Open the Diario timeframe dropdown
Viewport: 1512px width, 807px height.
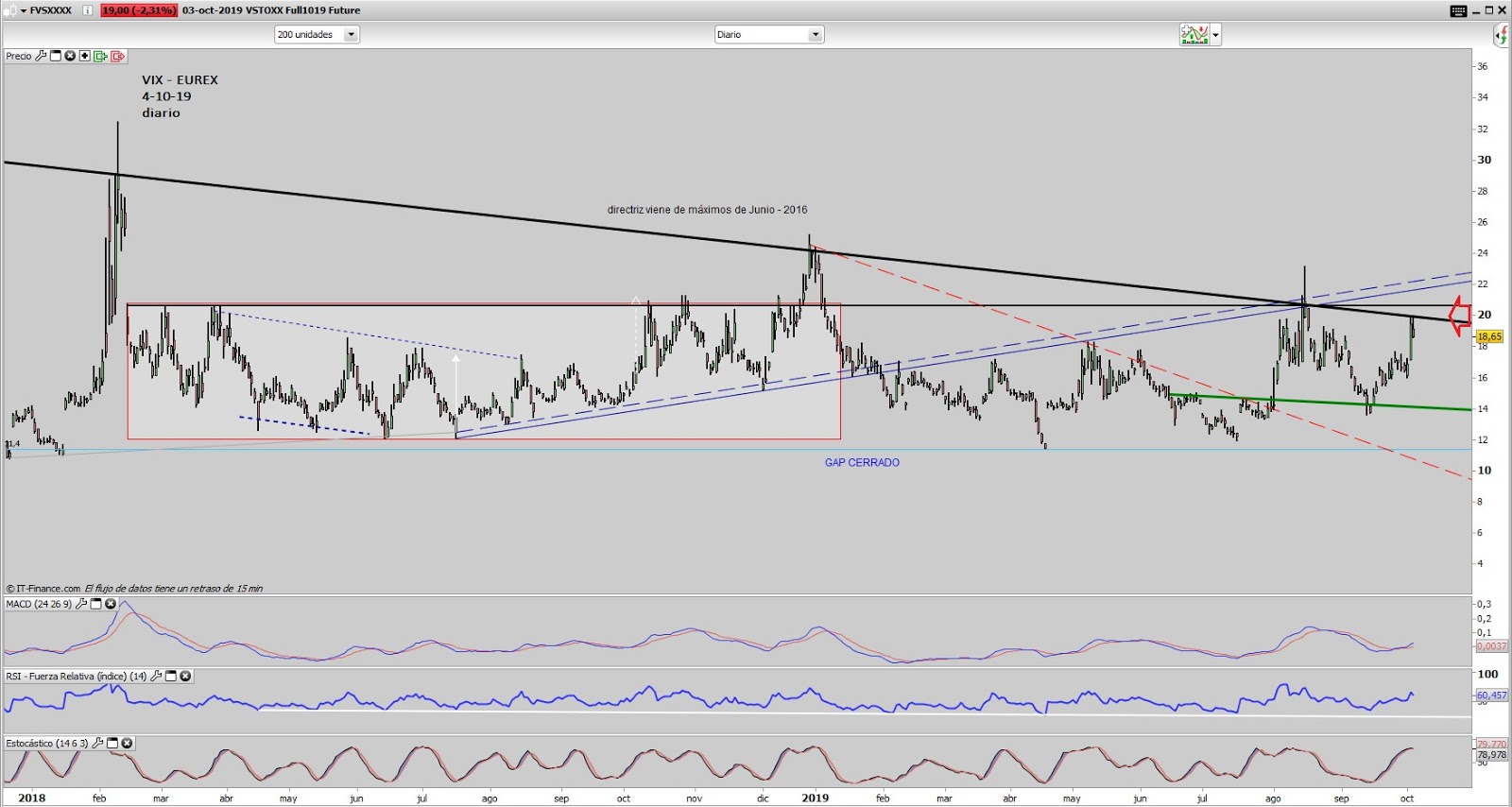769,34
